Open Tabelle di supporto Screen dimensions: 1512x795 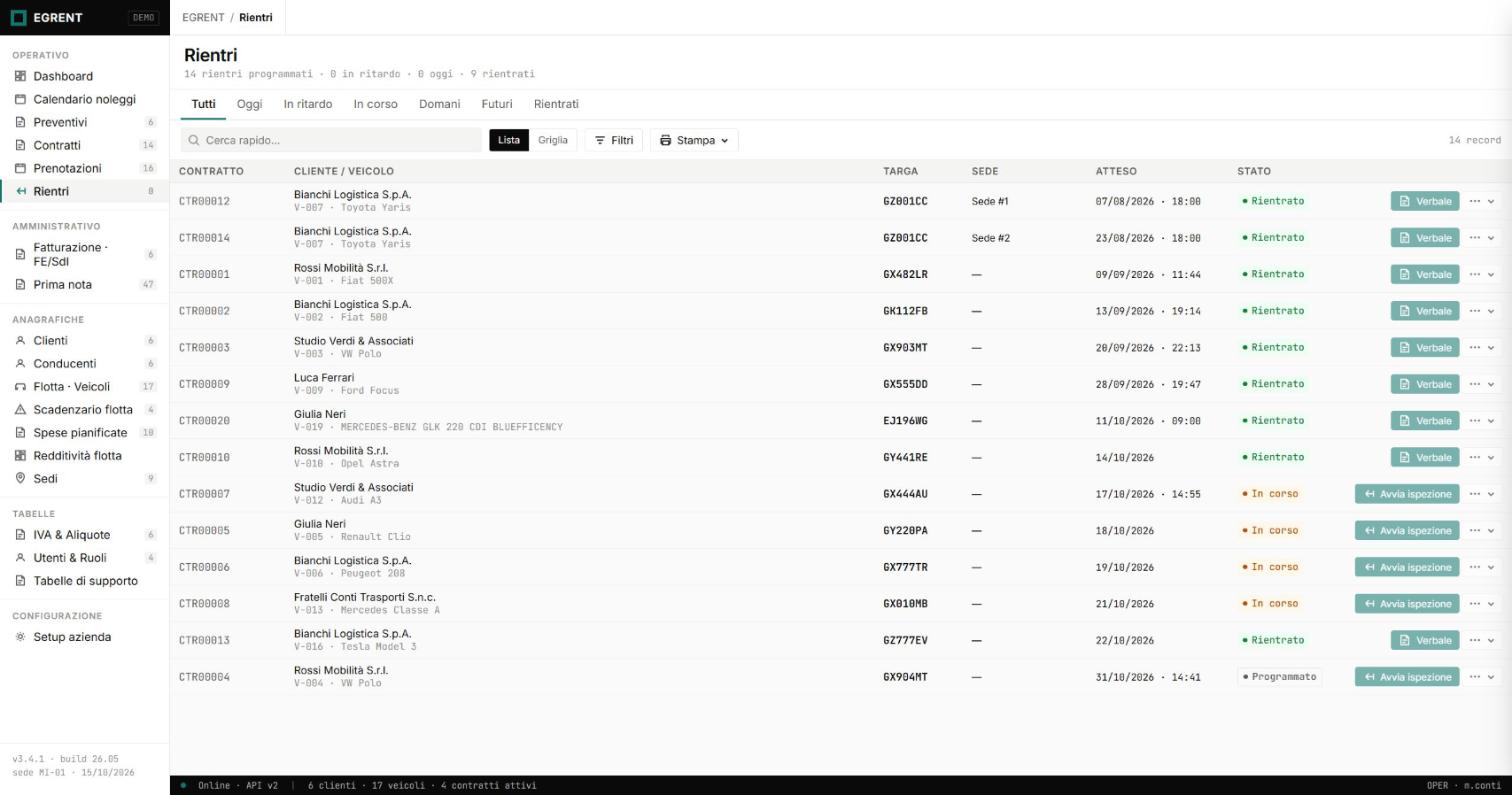click(84, 580)
